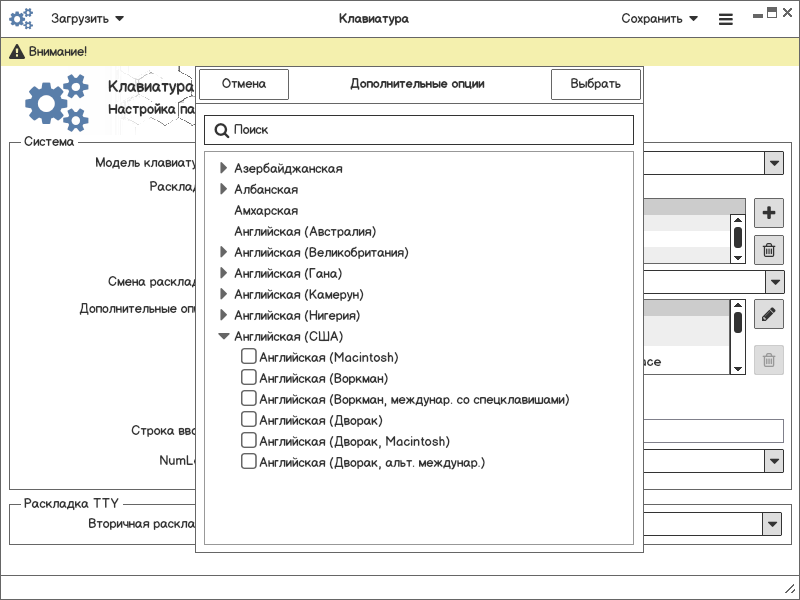Click Дополнительные опции dialog title
The height and width of the screenshot is (600, 800).
coord(417,84)
